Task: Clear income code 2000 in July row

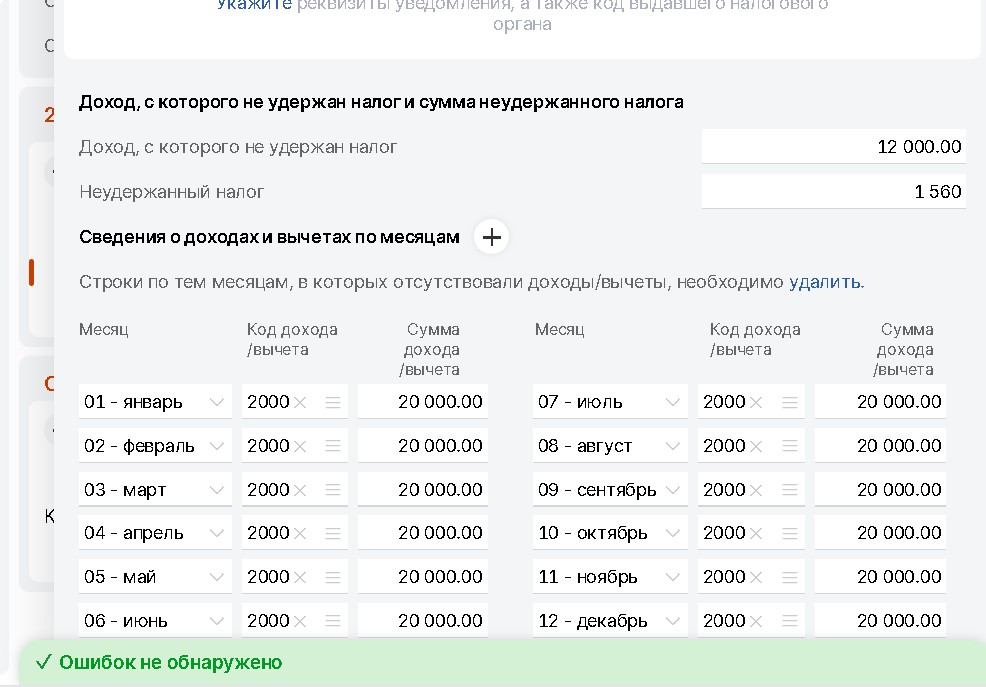Action: tap(756, 402)
